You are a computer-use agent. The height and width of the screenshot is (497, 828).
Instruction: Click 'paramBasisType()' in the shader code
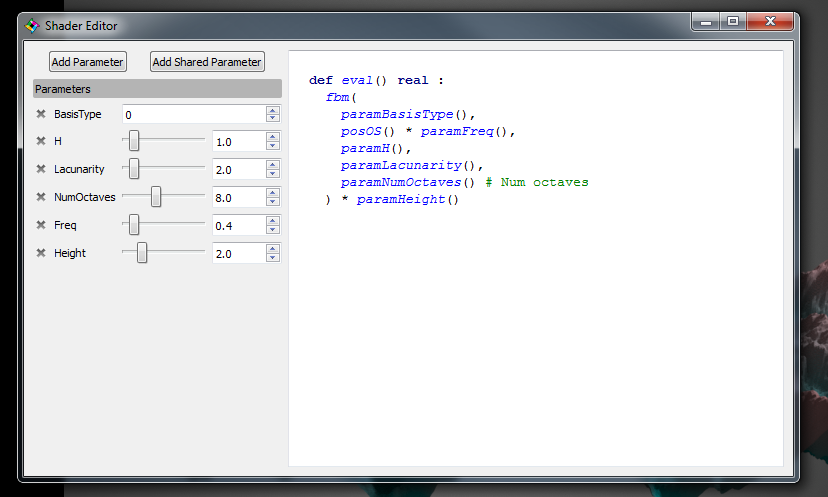(404, 114)
